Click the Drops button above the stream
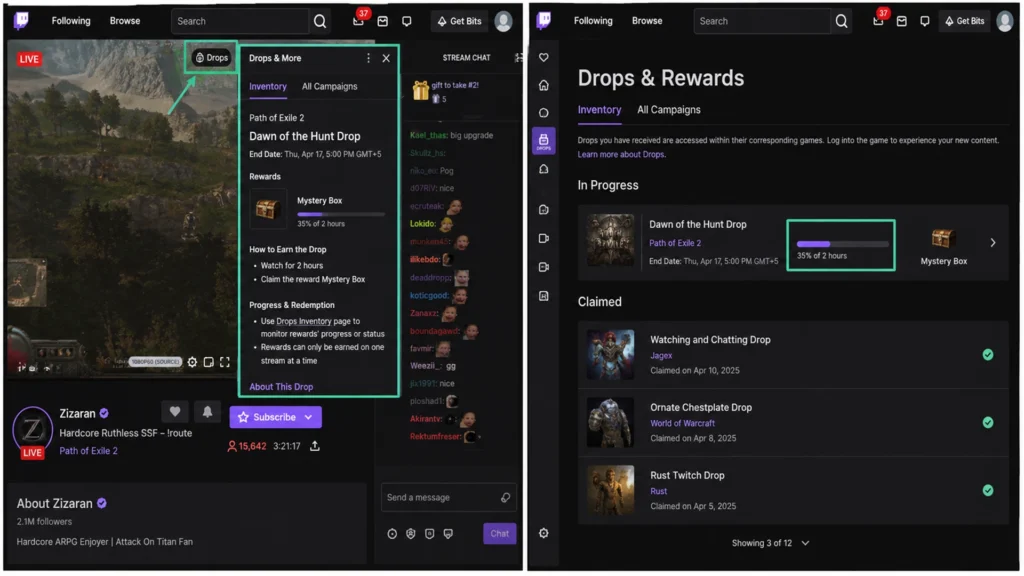1024x576 pixels. tap(212, 57)
